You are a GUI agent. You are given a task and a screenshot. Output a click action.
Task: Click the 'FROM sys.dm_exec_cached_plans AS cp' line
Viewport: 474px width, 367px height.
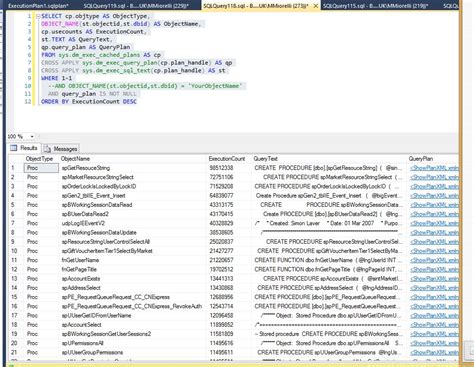pos(101,55)
